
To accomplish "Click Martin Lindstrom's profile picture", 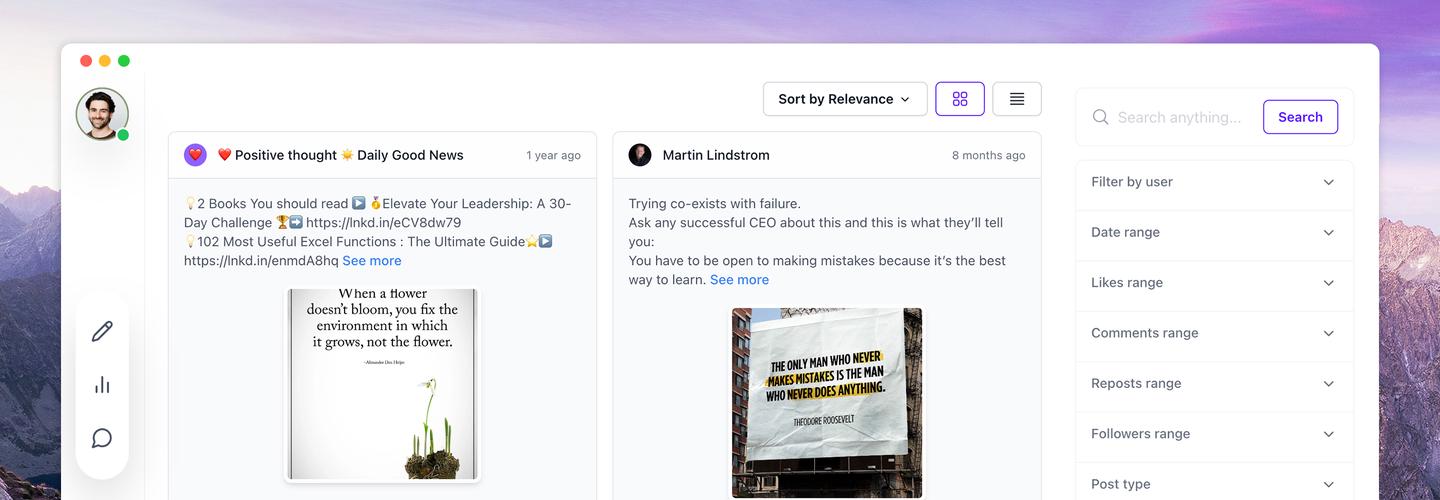I will [640, 155].
